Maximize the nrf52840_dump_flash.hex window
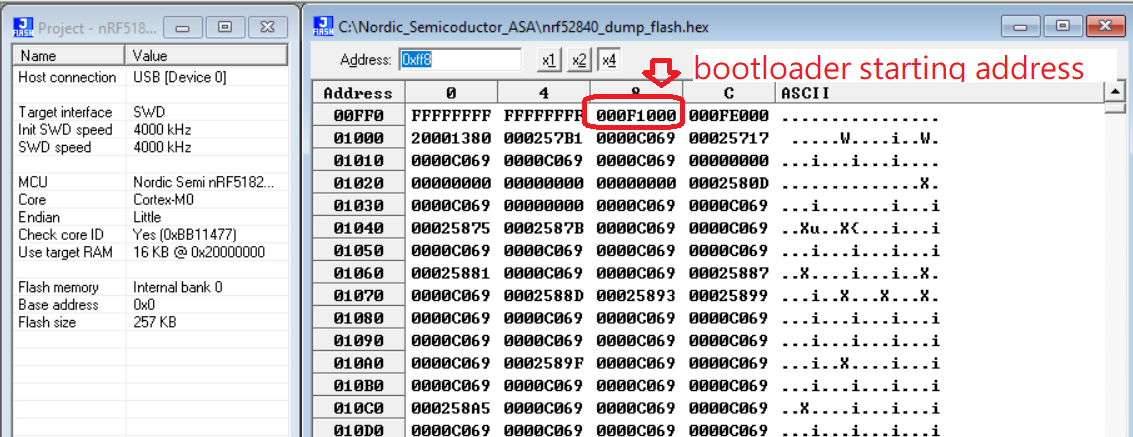 pyautogui.click(x=1063, y=26)
